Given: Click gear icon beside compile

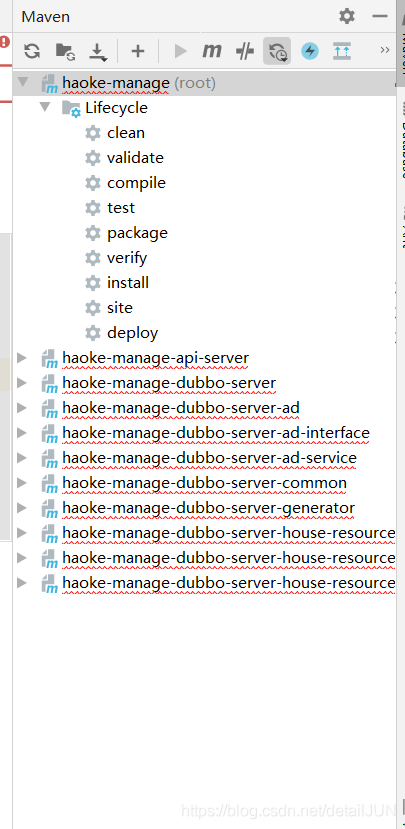Looking at the screenshot, I should coord(93,183).
